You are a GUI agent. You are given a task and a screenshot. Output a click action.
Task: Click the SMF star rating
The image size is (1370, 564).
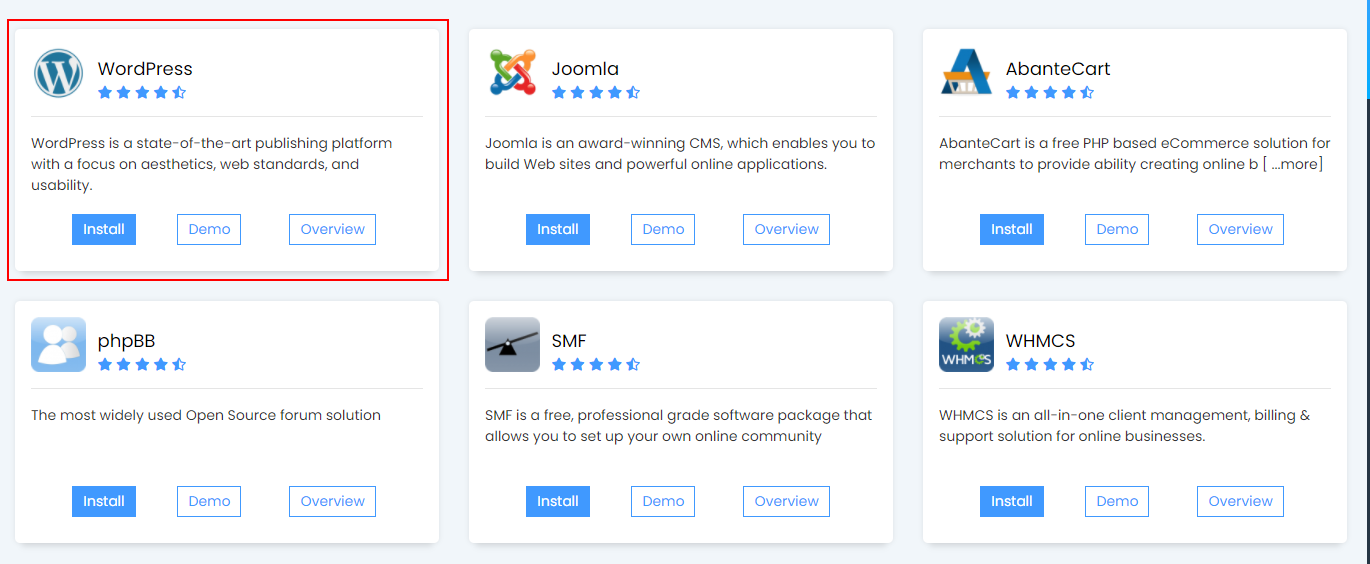596,365
